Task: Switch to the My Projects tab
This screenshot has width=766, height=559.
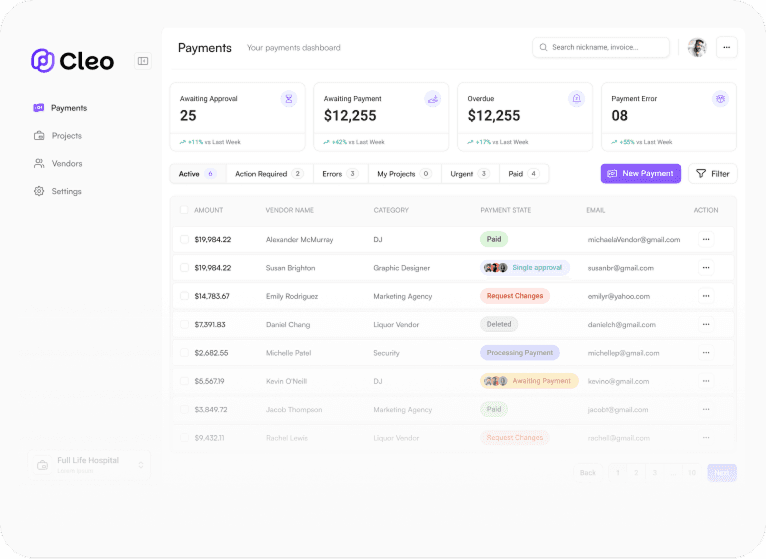Action: [x=404, y=174]
